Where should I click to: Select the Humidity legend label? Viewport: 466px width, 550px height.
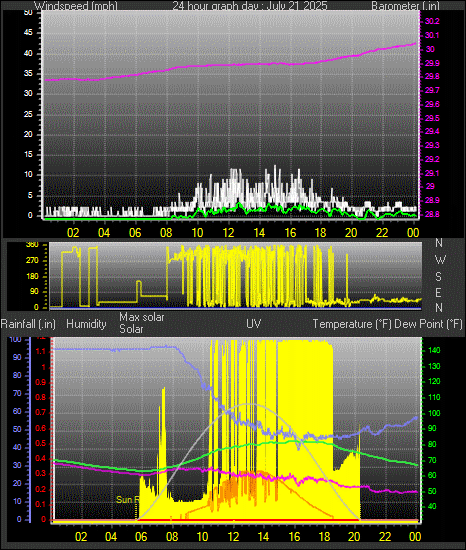pos(86,324)
